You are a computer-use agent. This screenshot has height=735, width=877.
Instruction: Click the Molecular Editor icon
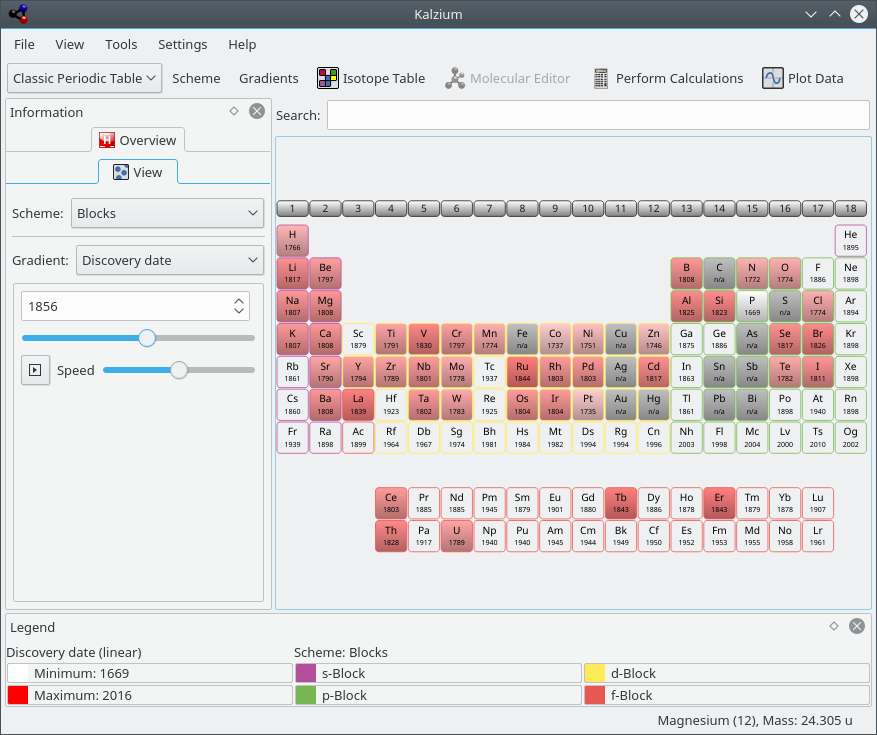pos(455,78)
